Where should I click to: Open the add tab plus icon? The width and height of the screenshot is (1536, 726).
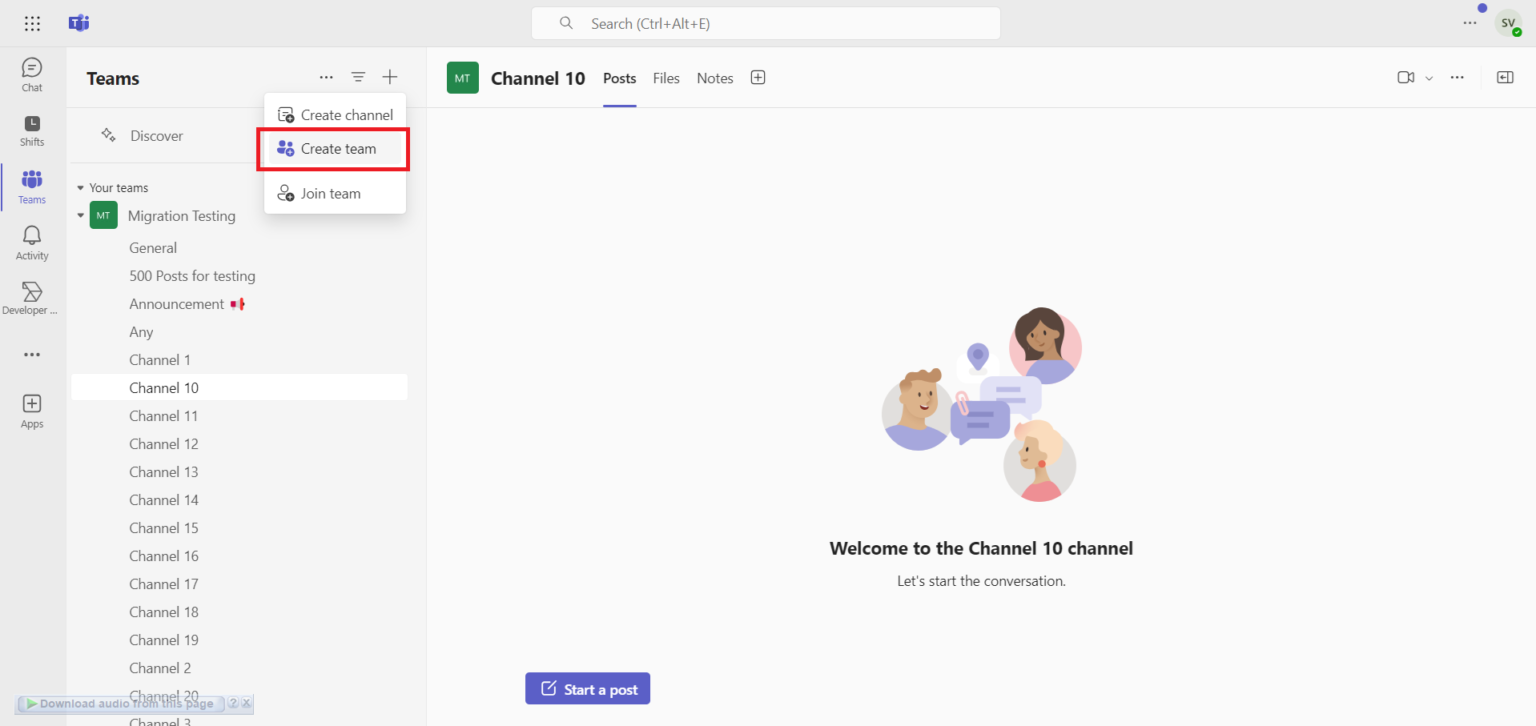(757, 77)
